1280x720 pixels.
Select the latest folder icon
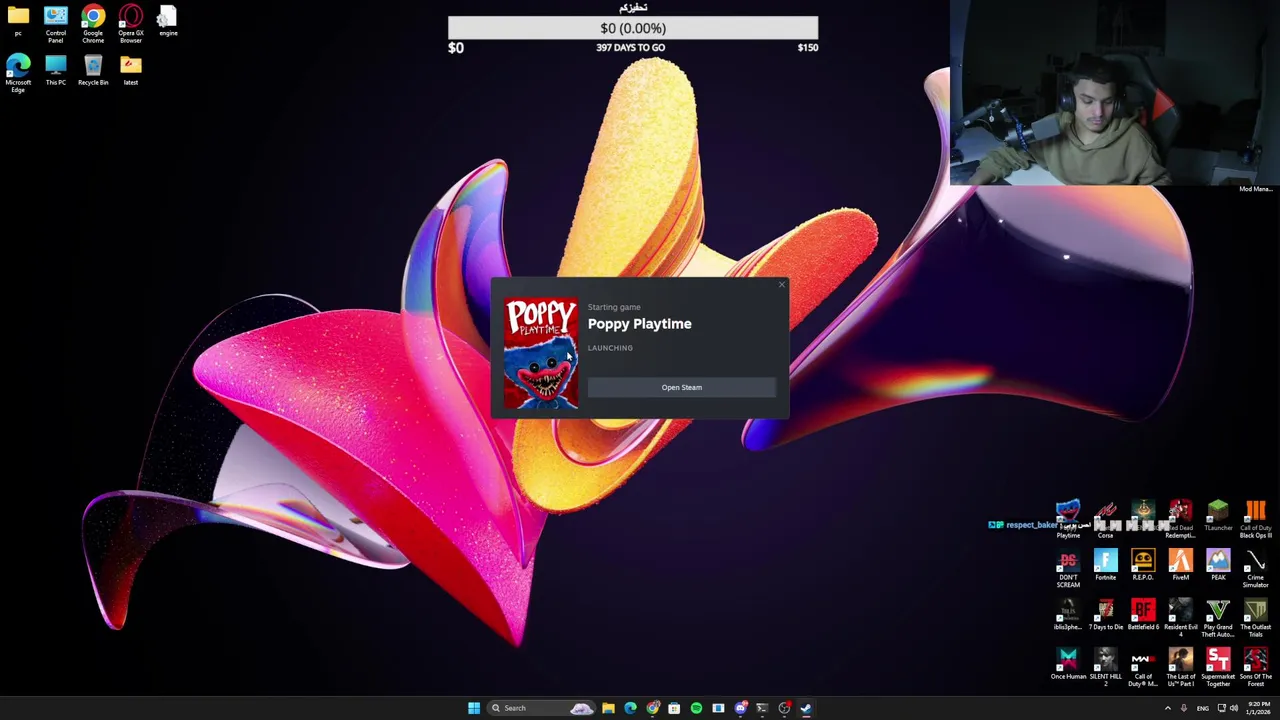coord(131,71)
